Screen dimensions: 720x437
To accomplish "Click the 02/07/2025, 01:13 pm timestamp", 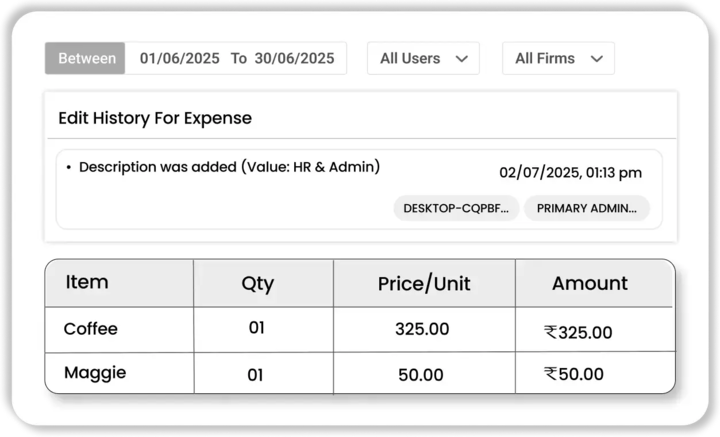I will click(x=570, y=173).
